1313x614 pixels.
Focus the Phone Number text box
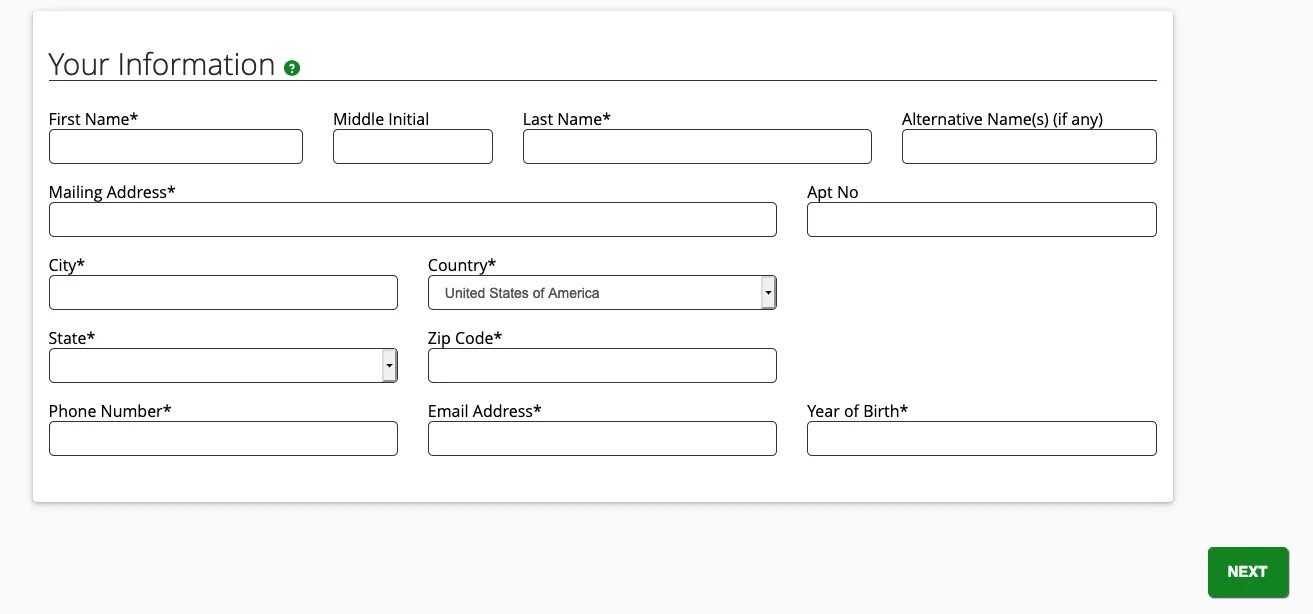(223, 438)
